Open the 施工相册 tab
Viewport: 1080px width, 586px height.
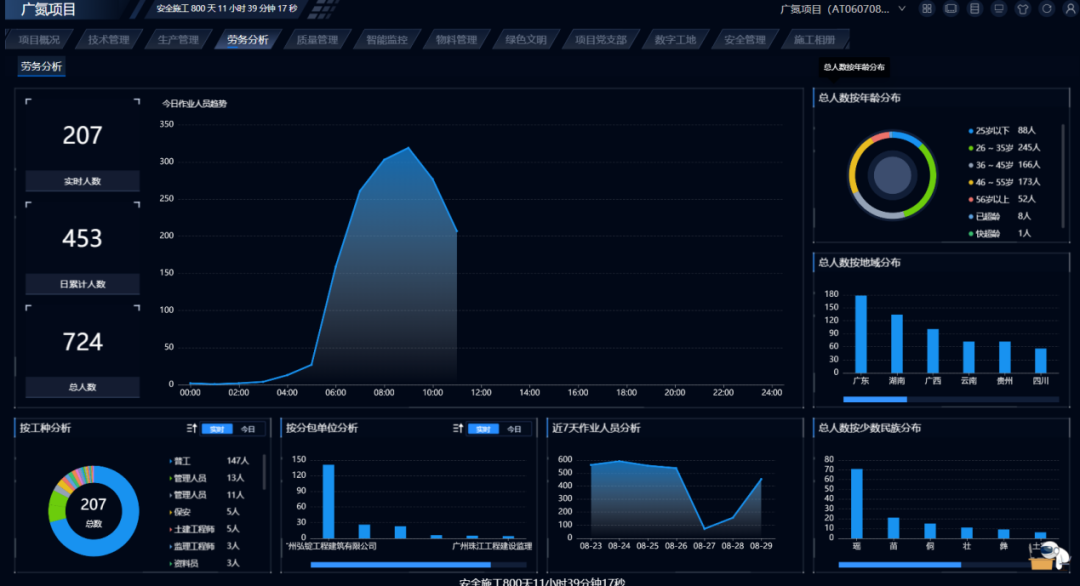(x=813, y=40)
